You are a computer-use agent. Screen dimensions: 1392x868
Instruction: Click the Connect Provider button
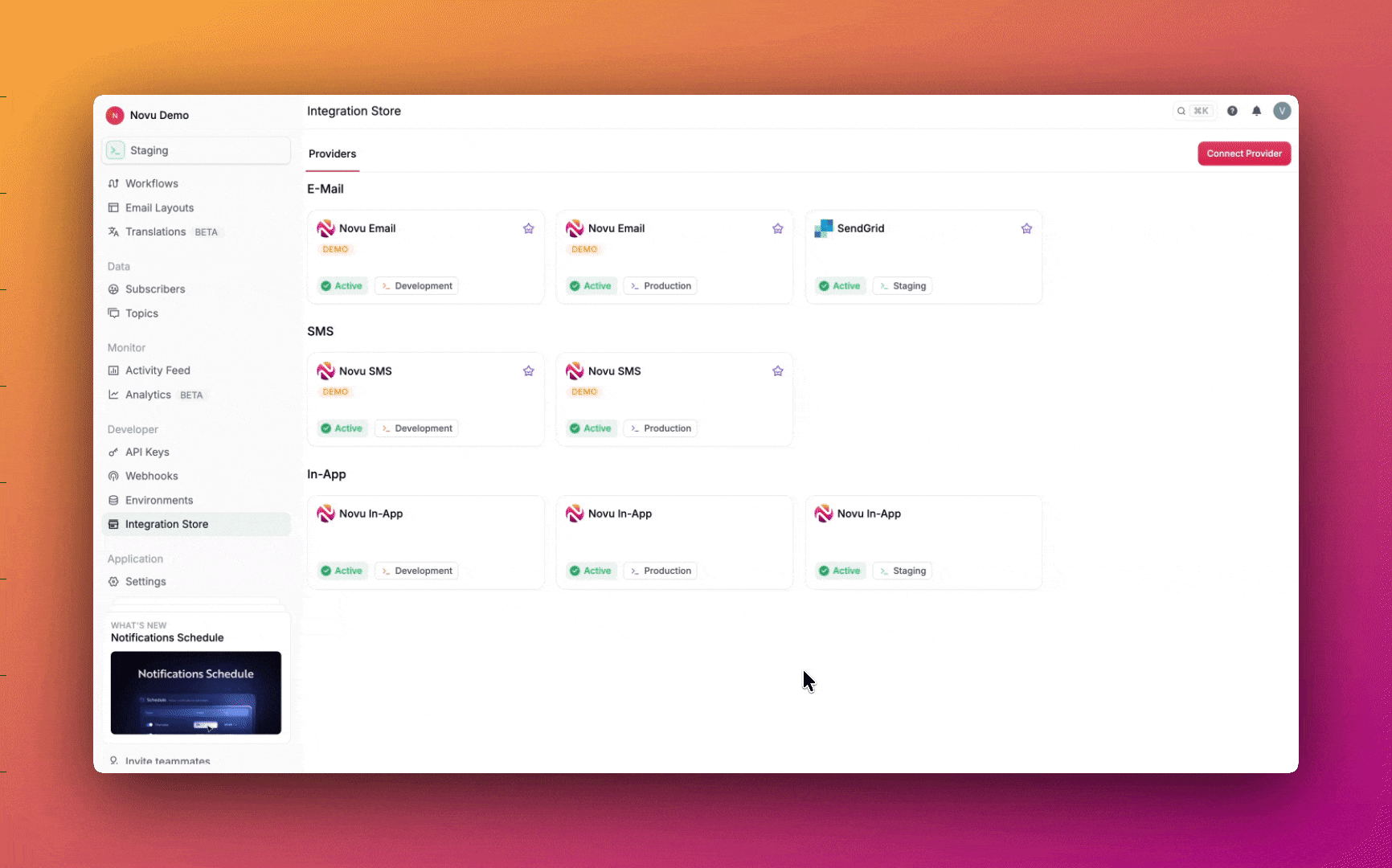tap(1243, 153)
